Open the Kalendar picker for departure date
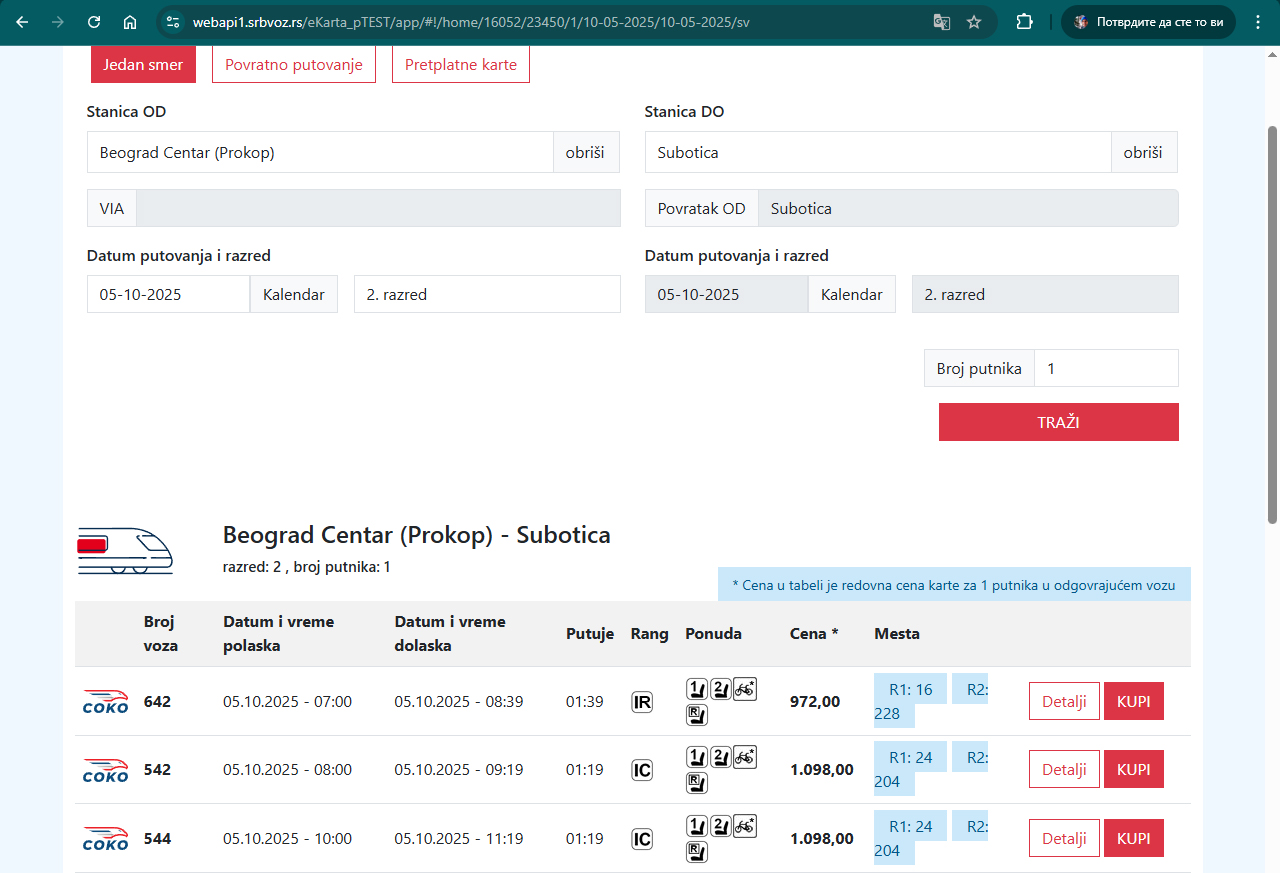The image size is (1280, 873). tap(293, 294)
